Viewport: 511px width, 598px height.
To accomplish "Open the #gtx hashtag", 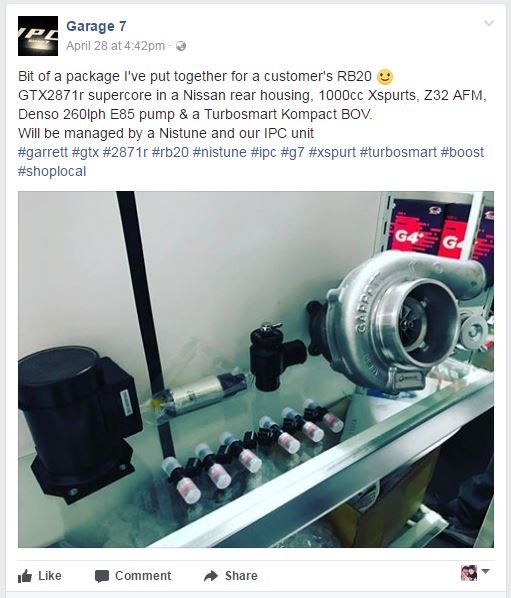I will click(x=85, y=152).
